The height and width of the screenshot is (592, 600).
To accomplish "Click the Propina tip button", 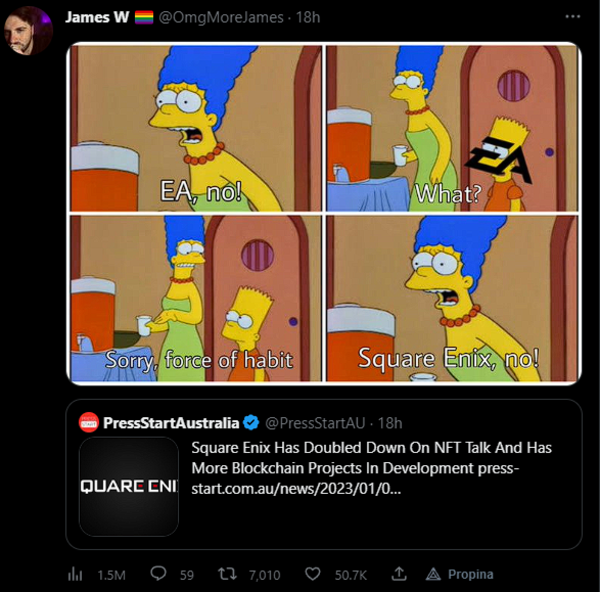I will 460,574.
